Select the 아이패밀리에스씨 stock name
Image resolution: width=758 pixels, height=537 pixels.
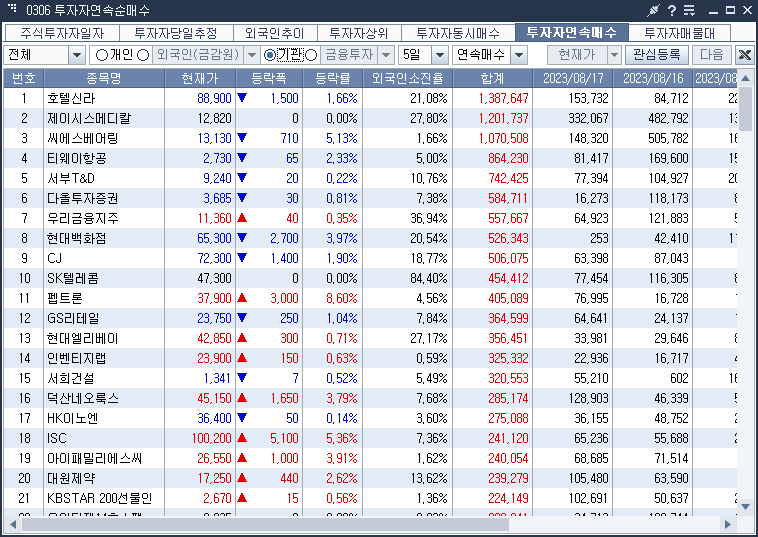click(94, 458)
